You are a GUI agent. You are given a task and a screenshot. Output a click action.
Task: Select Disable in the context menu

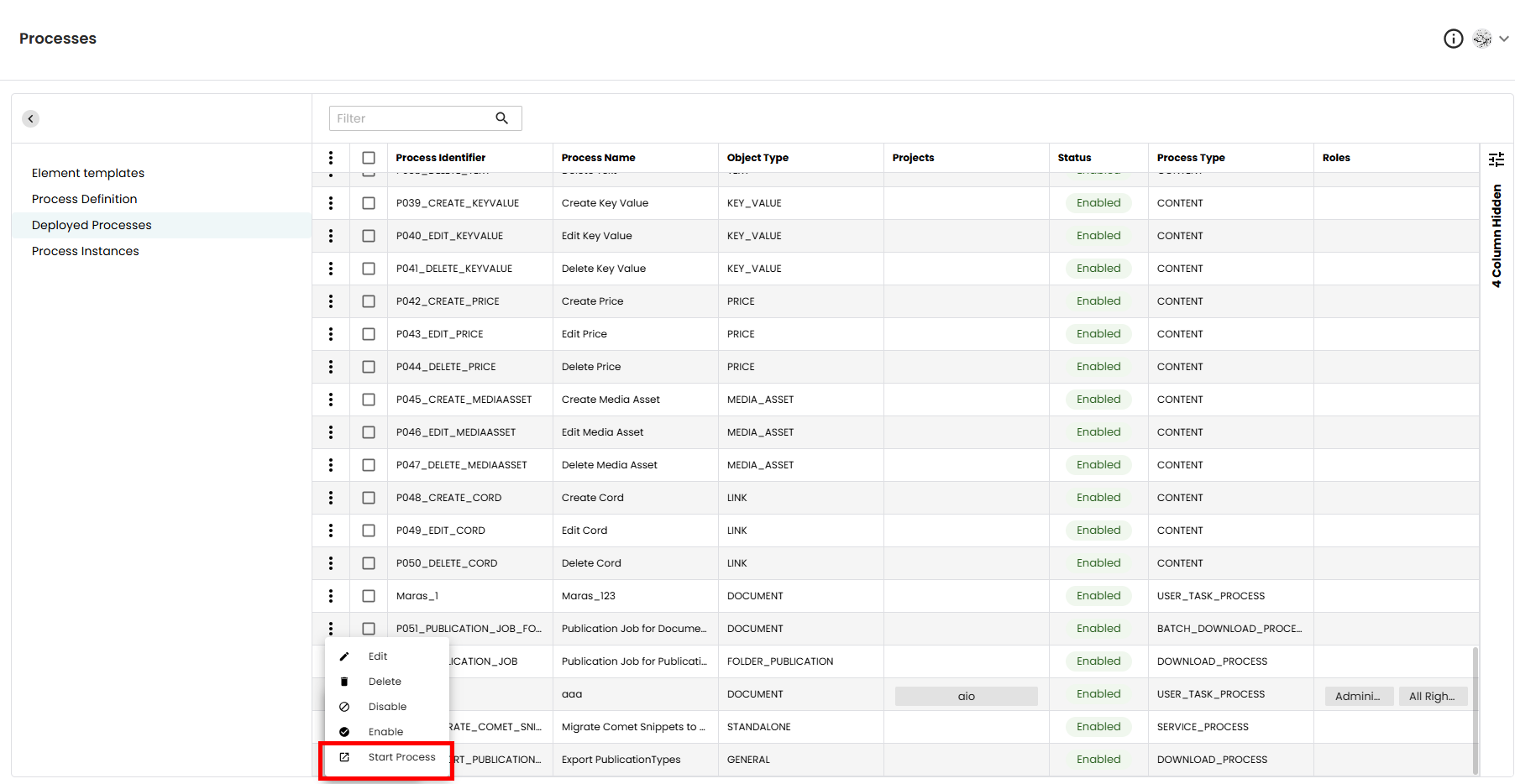tap(387, 707)
